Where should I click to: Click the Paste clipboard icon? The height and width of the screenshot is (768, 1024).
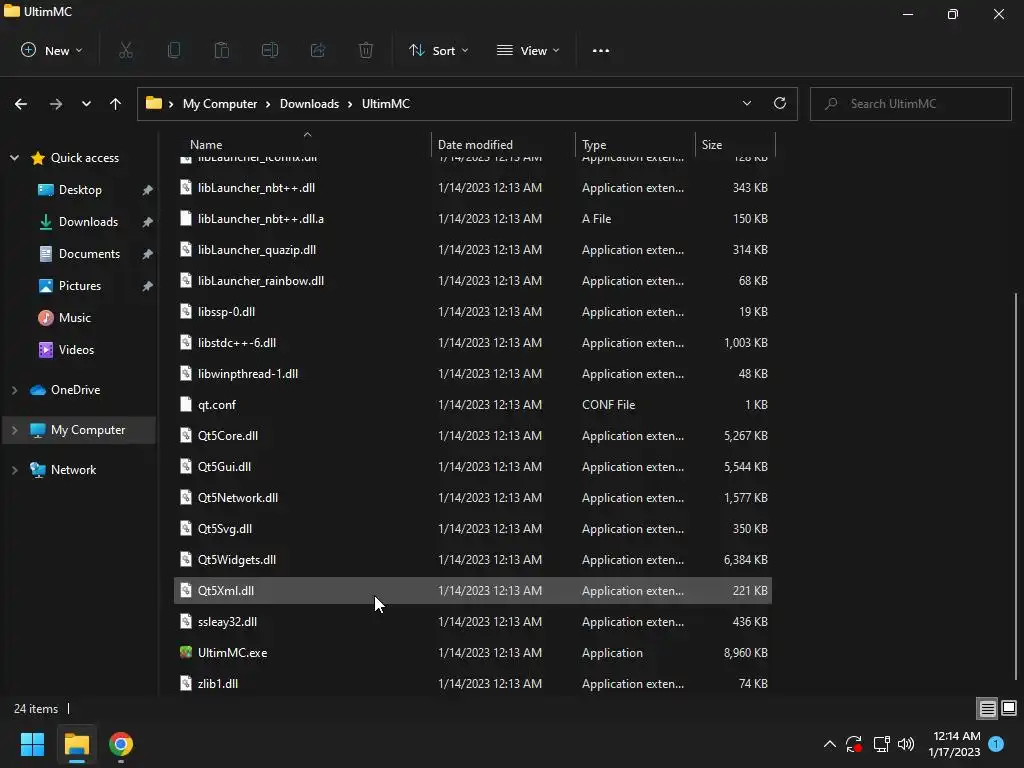222,50
